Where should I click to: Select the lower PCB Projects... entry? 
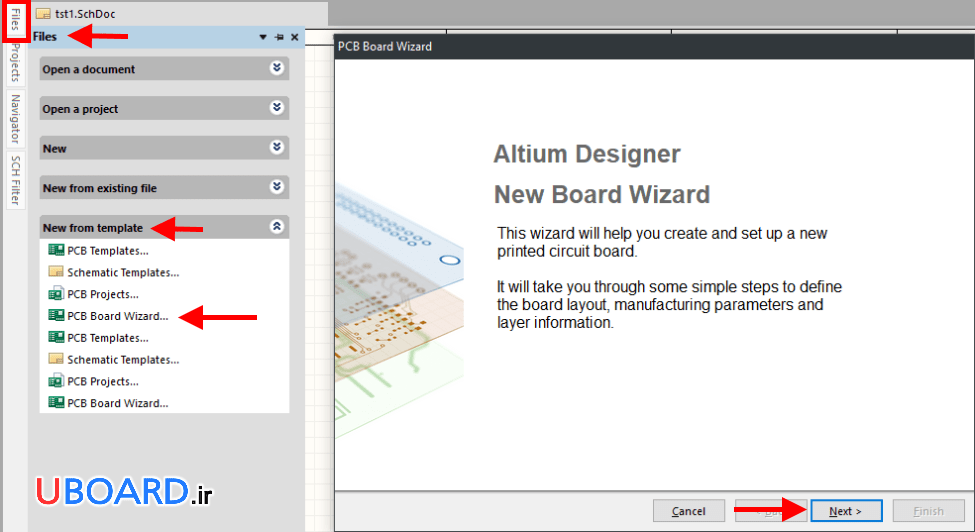[102, 381]
